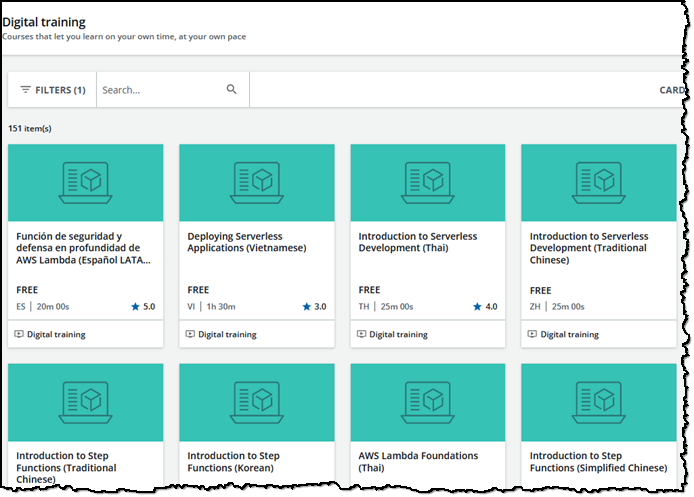Click AWS Lambda Foundations (Thai) title
This screenshot has width=694, height=497.
coord(418,462)
